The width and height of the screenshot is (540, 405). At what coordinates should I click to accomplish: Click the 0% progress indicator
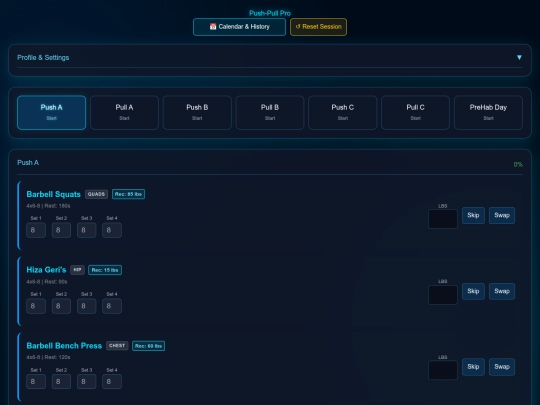click(x=518, y=165)
